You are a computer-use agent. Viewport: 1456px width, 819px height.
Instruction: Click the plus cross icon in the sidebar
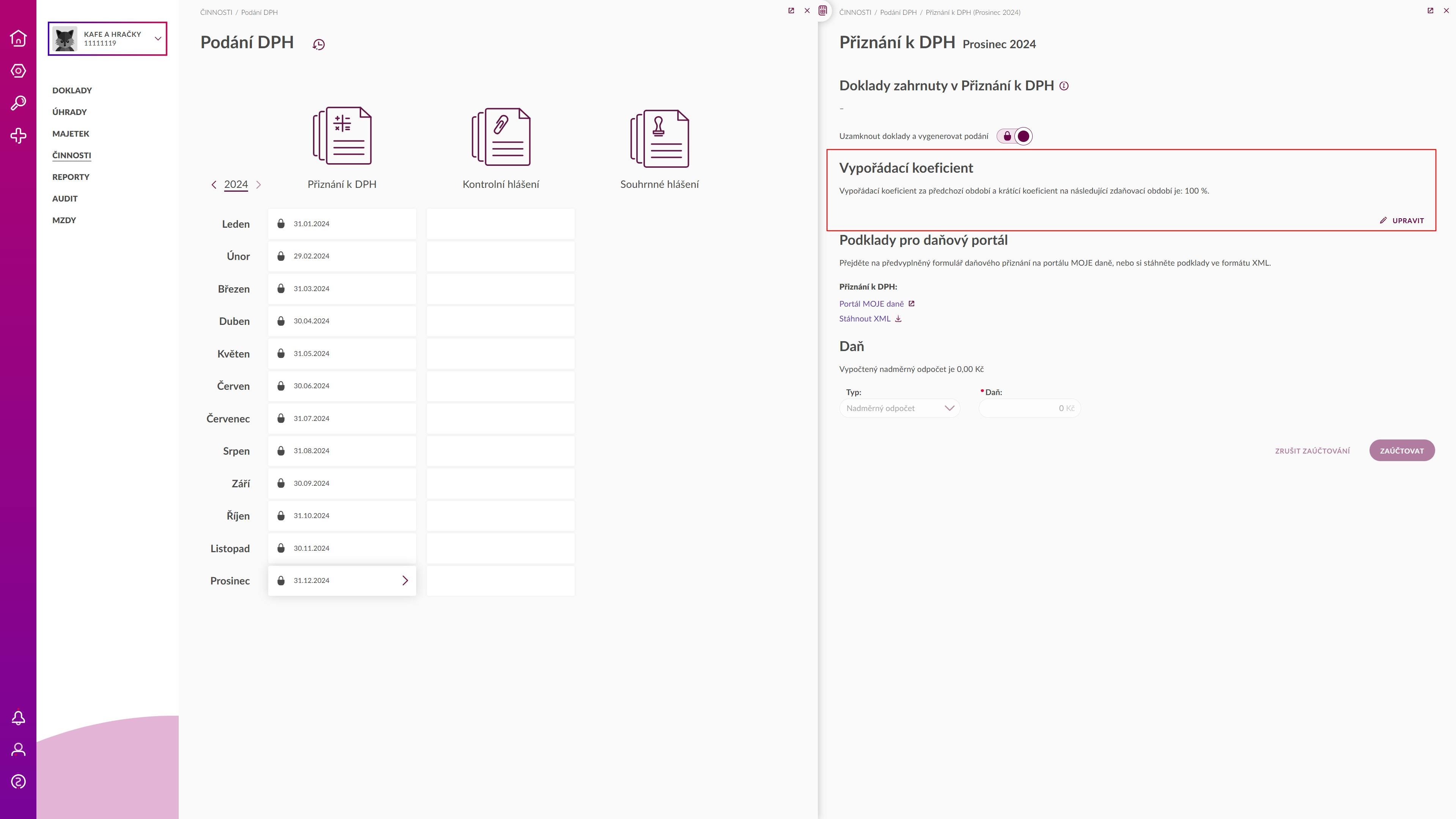point(18,136)
